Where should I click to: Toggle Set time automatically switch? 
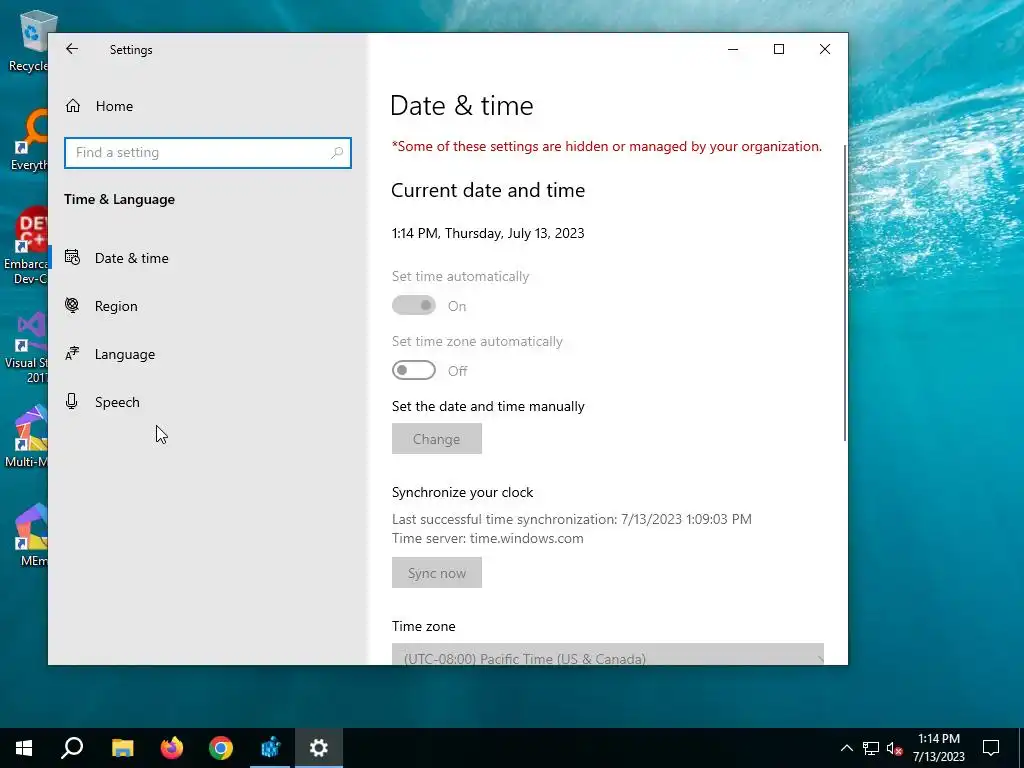[413, 305]
